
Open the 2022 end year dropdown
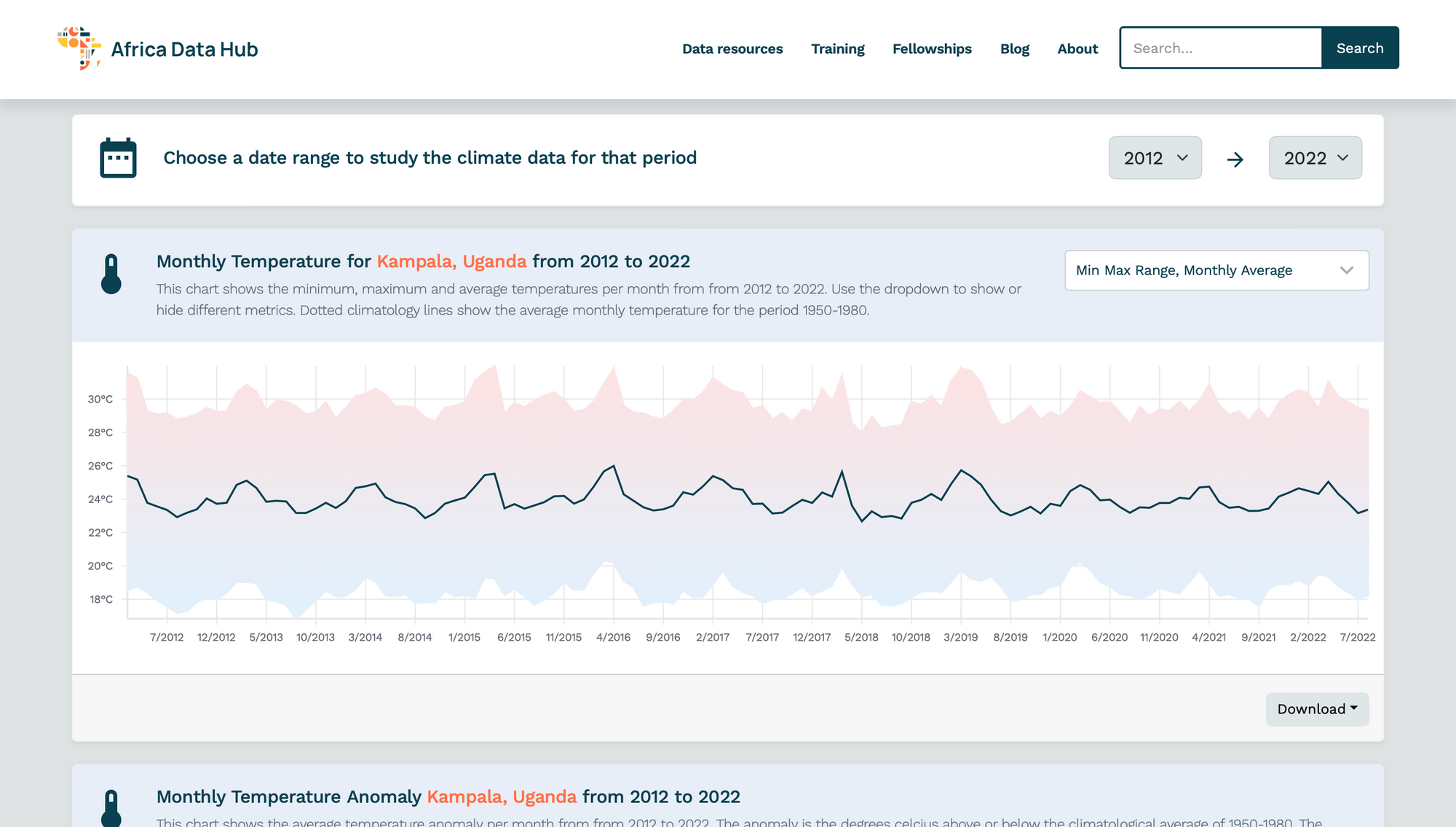(1315, 157)
